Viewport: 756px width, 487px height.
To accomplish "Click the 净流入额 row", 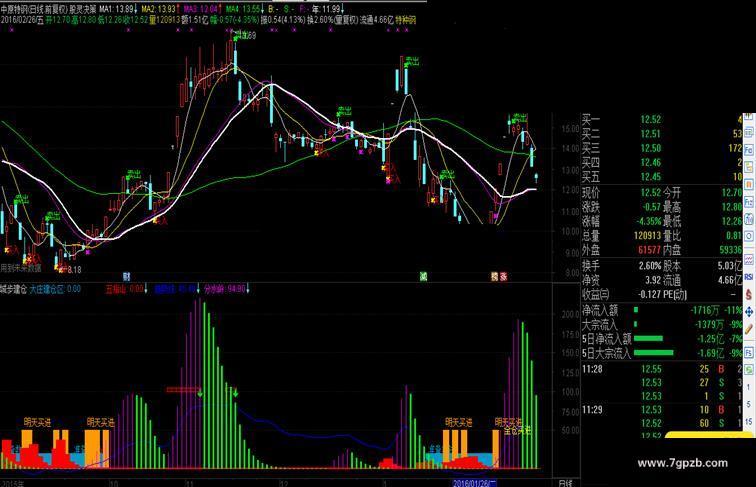I will pos(662,310).
